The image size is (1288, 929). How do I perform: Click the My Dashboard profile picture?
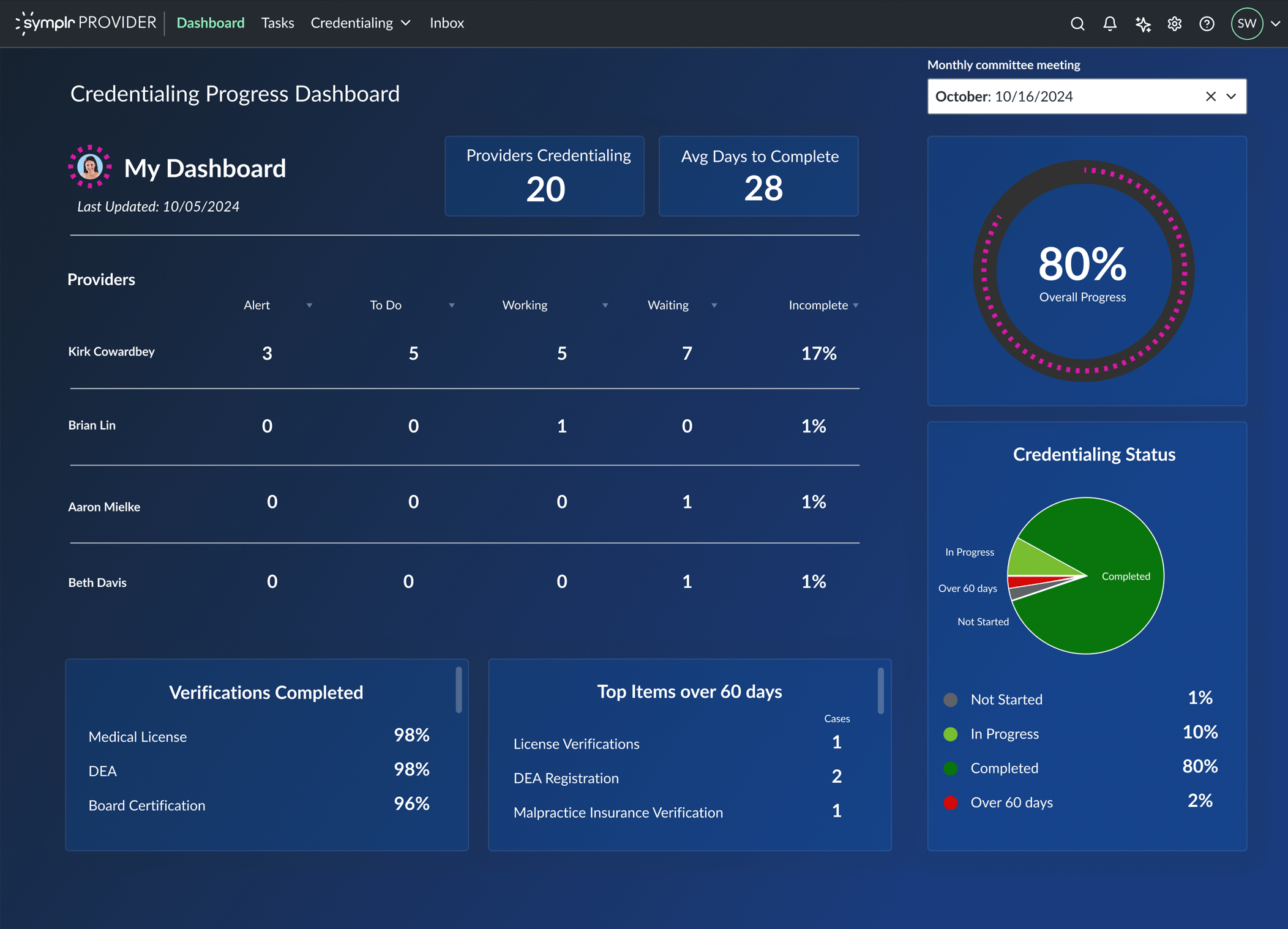[x=91, y=166]
